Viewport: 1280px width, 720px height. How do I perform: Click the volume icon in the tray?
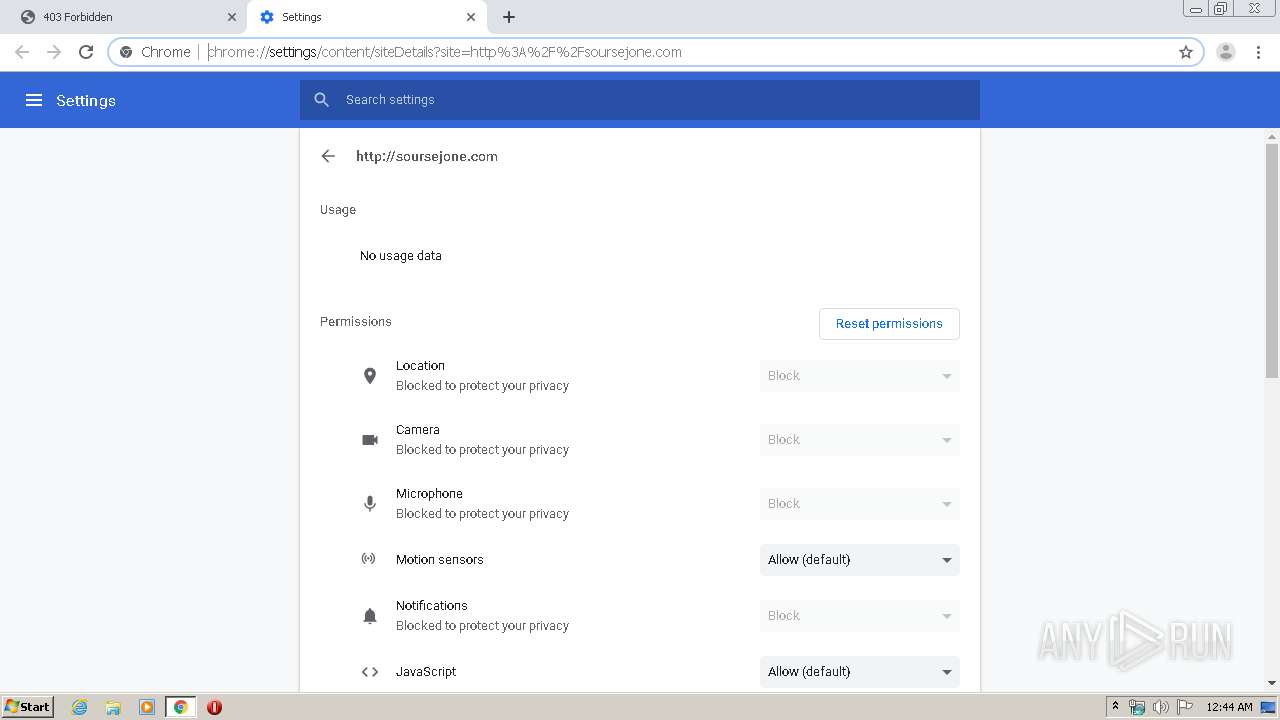coord(1160,707)
